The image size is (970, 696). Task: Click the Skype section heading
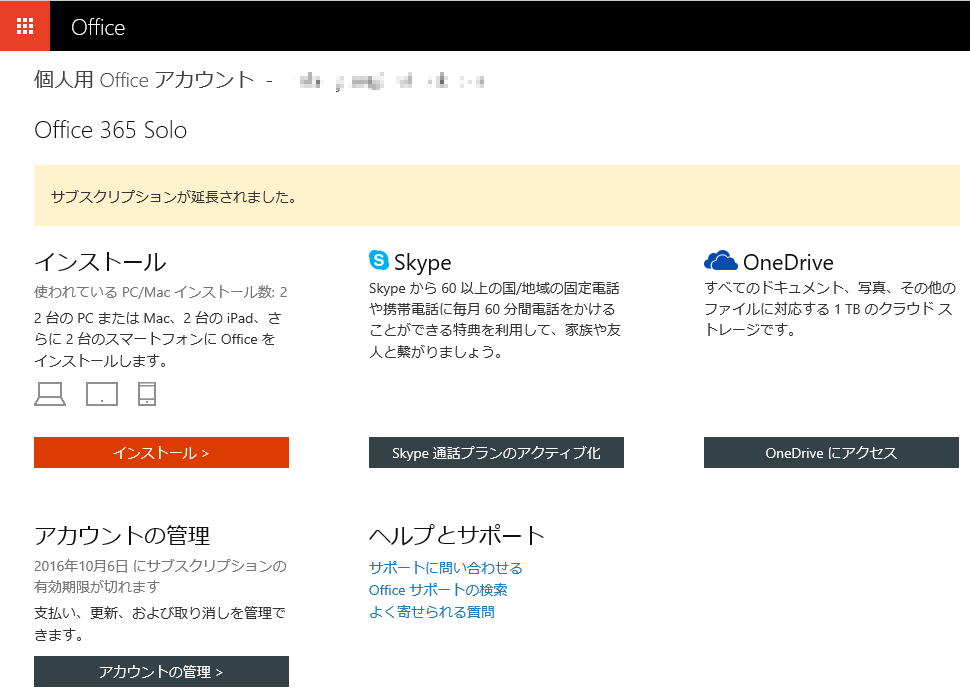pyautogui.click(x=423, y=262)
